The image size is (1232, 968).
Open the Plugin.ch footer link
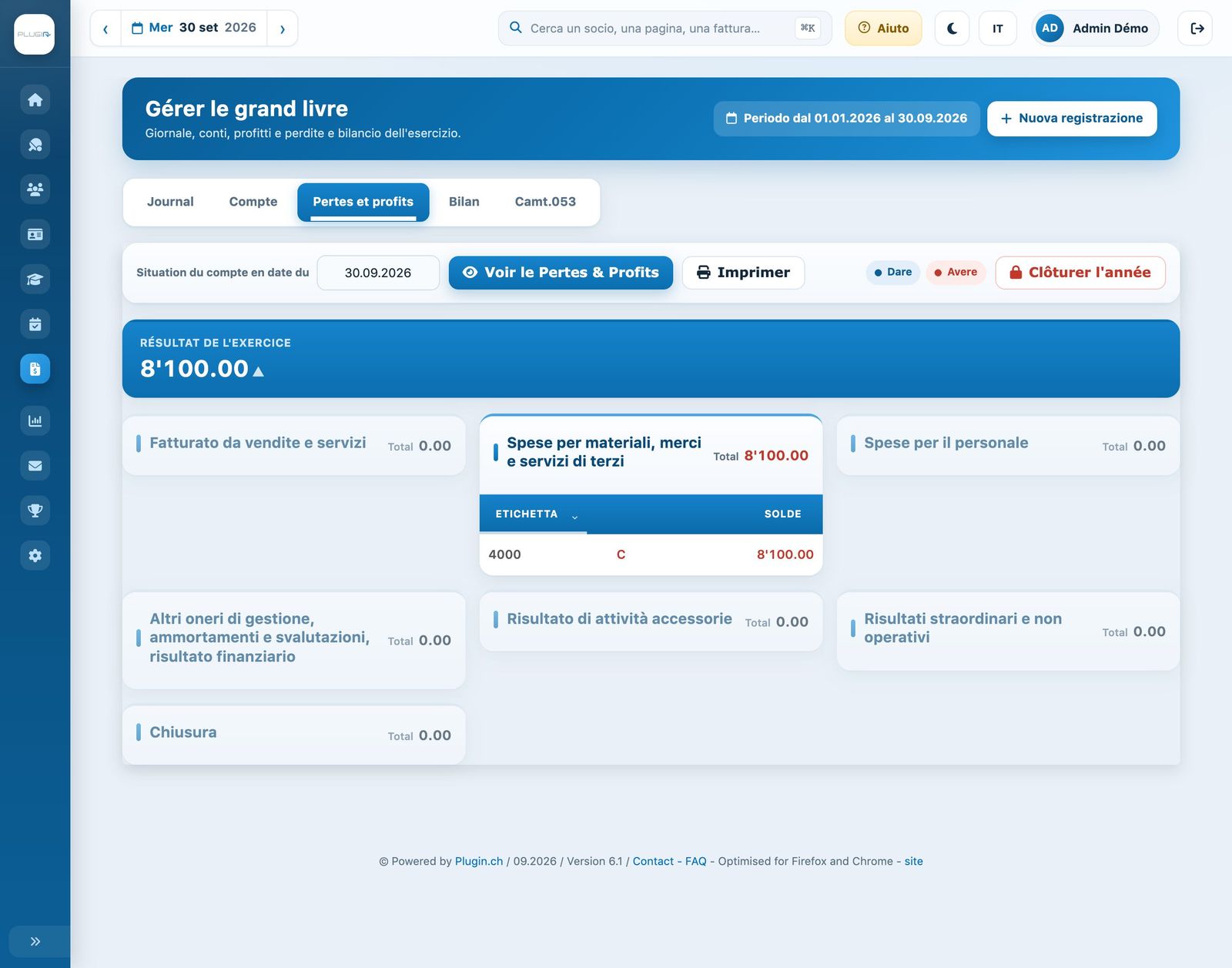coord(479,861)
